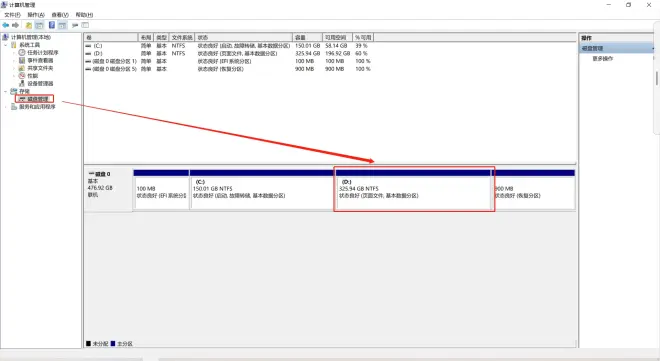This screenshot has width=660, height=361.
Task: Open the 操作(A) menu
Action: pyautogui.click(x=36, y=15)
